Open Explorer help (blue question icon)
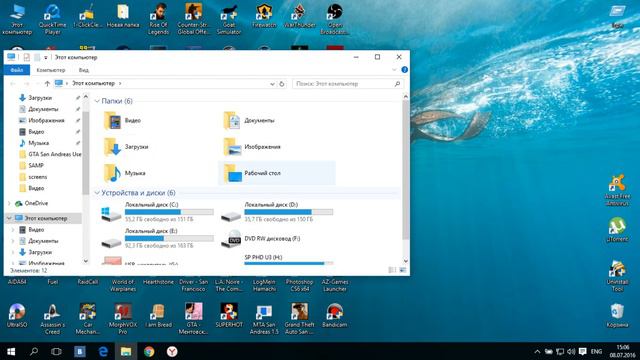Screen dimensions: 640x360 (x=404, y=70)
